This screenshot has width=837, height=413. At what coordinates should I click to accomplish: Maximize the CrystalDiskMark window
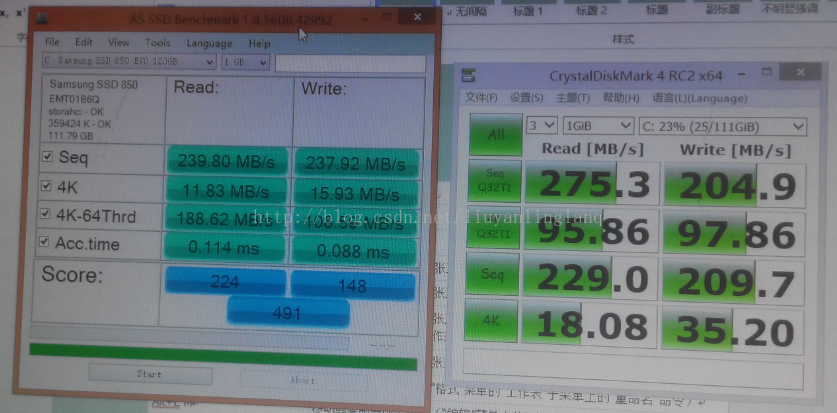tap(767, 72)
